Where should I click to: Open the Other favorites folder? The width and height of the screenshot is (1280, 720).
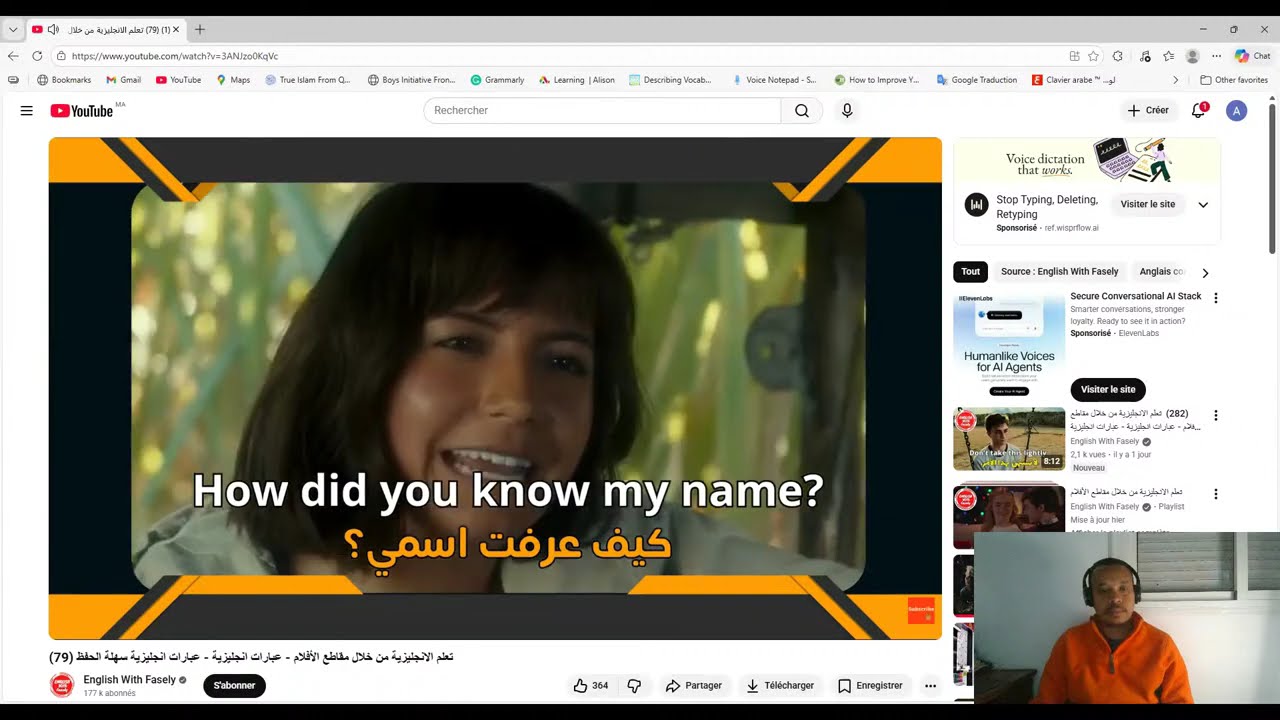click(1234, 80)
